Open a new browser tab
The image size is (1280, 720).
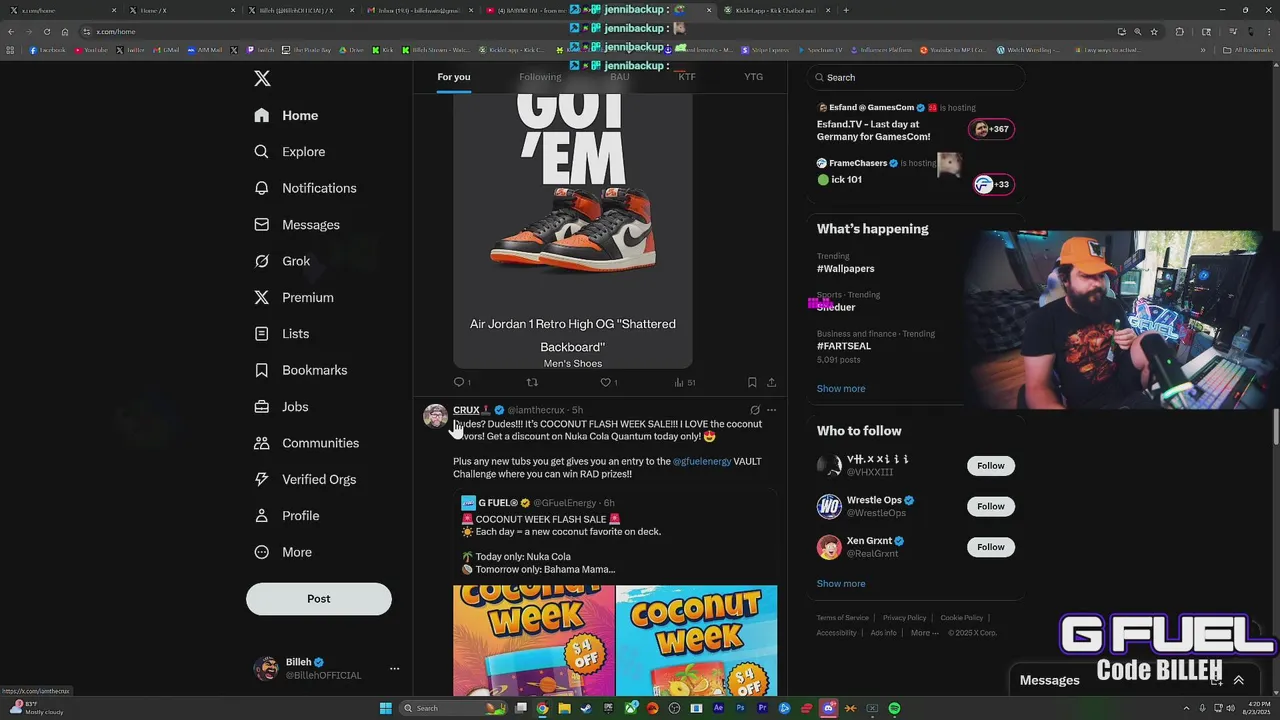coord(846,10)
